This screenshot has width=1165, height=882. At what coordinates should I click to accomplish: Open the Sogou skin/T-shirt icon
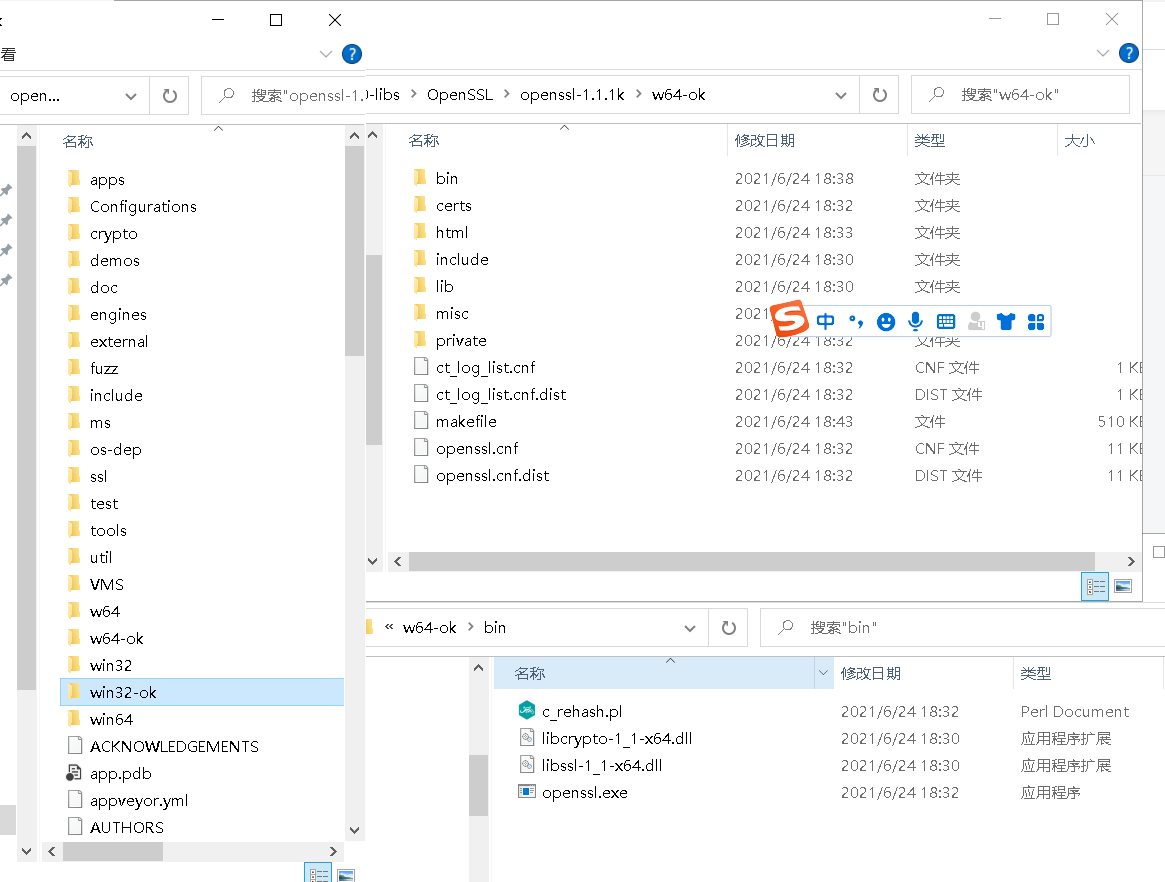(x=1006, y=321)
